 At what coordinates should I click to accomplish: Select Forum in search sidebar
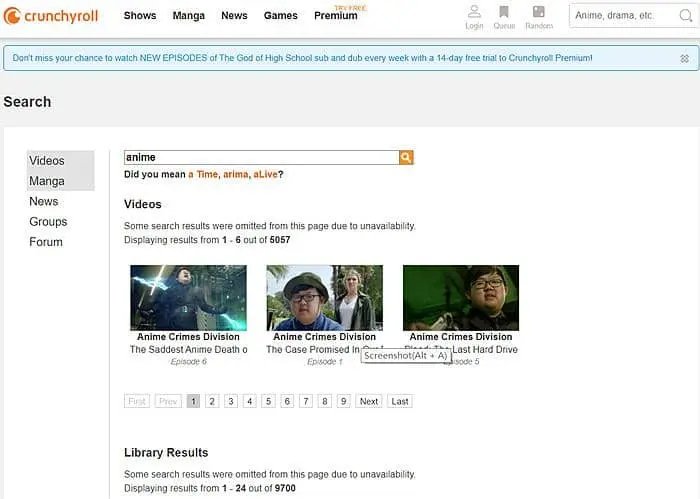coord(46,242)
